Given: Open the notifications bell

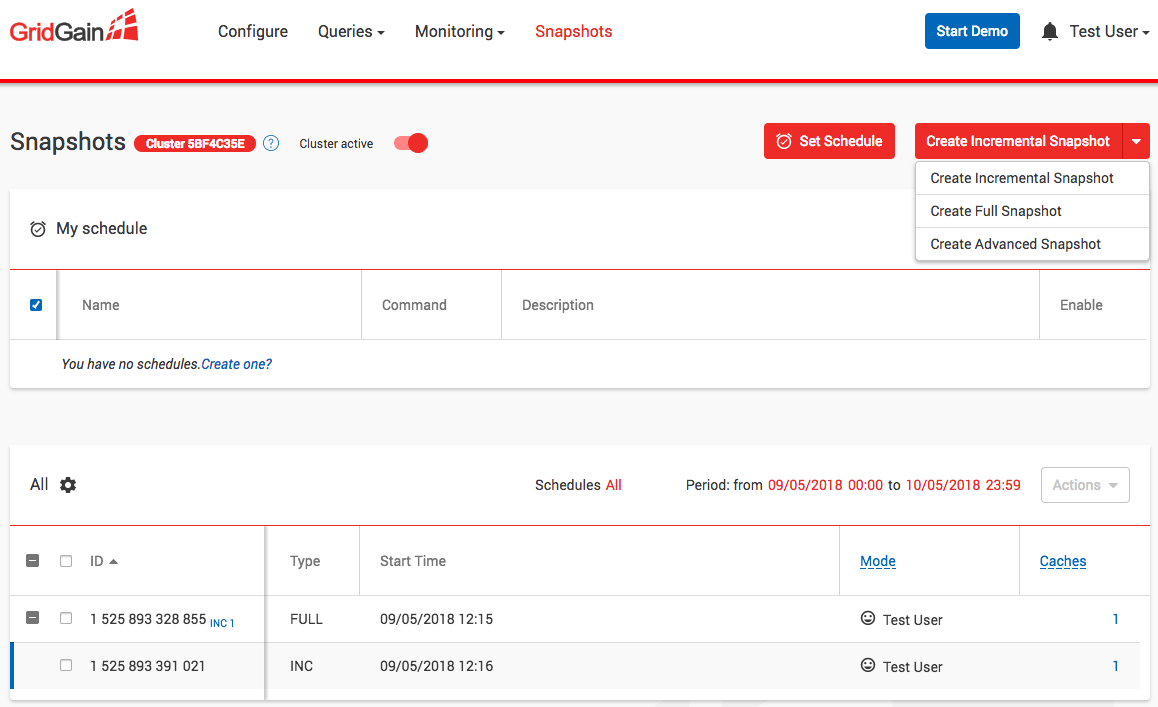Looking at the screenshot, I should (x=1049, y=32).
